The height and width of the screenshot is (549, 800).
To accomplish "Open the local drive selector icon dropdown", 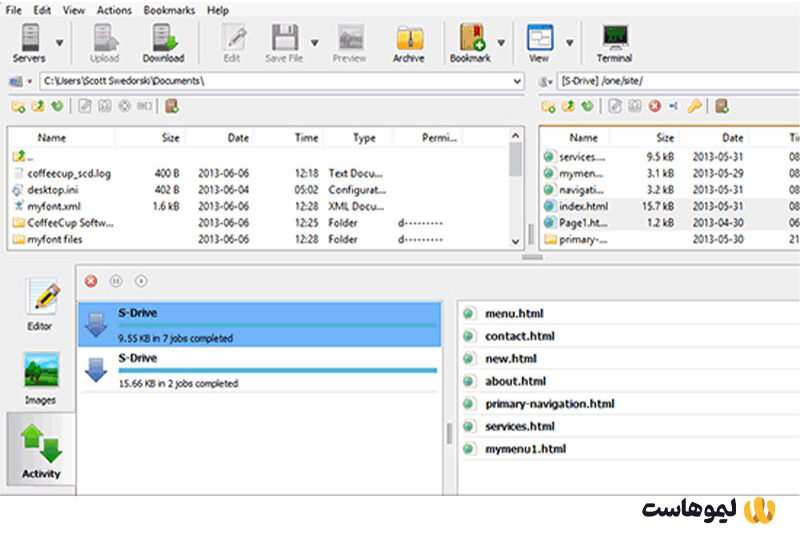I will 20,81.
